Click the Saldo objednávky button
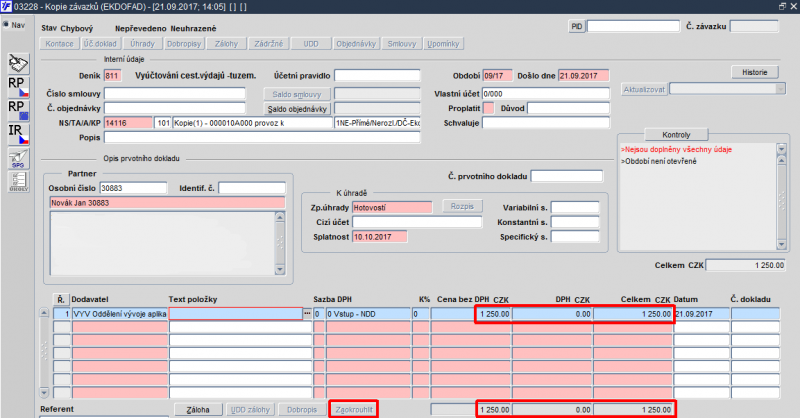The width and height of the screenshot is (800, 418). tap(297, 109)
